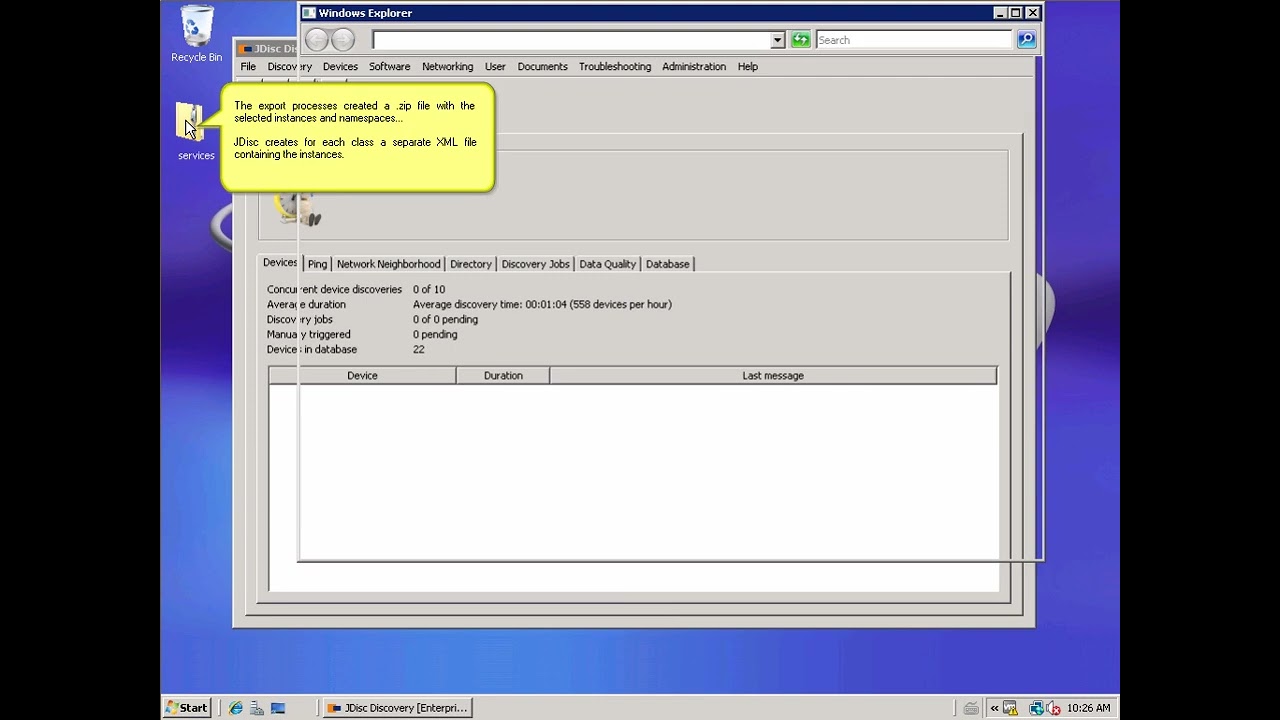Click into the Windows Explorer address field
1280x720 pixels.
[572, 40]
